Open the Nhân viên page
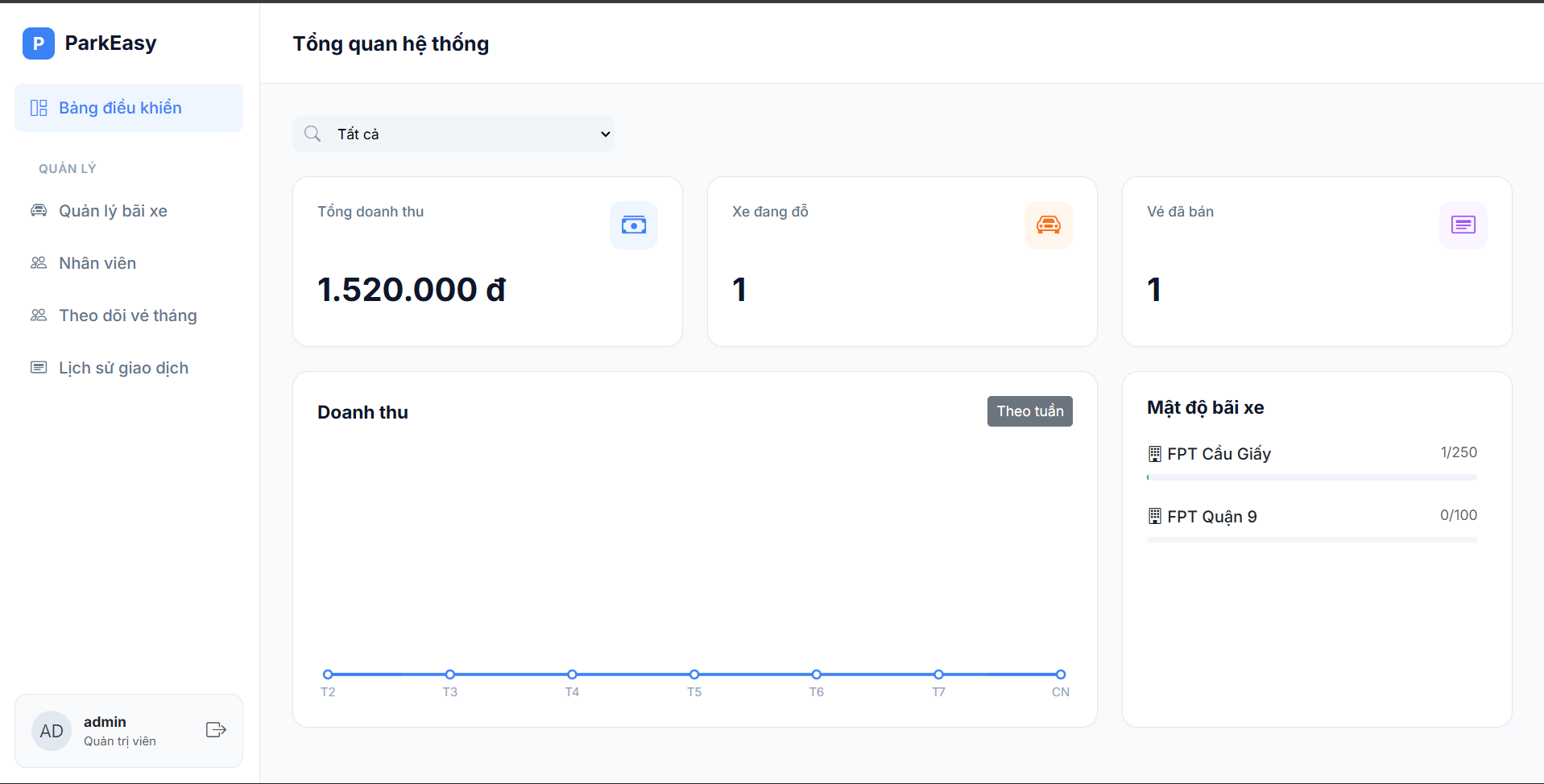Screen dimensions: 1544x784 click(x=97, y=263)
